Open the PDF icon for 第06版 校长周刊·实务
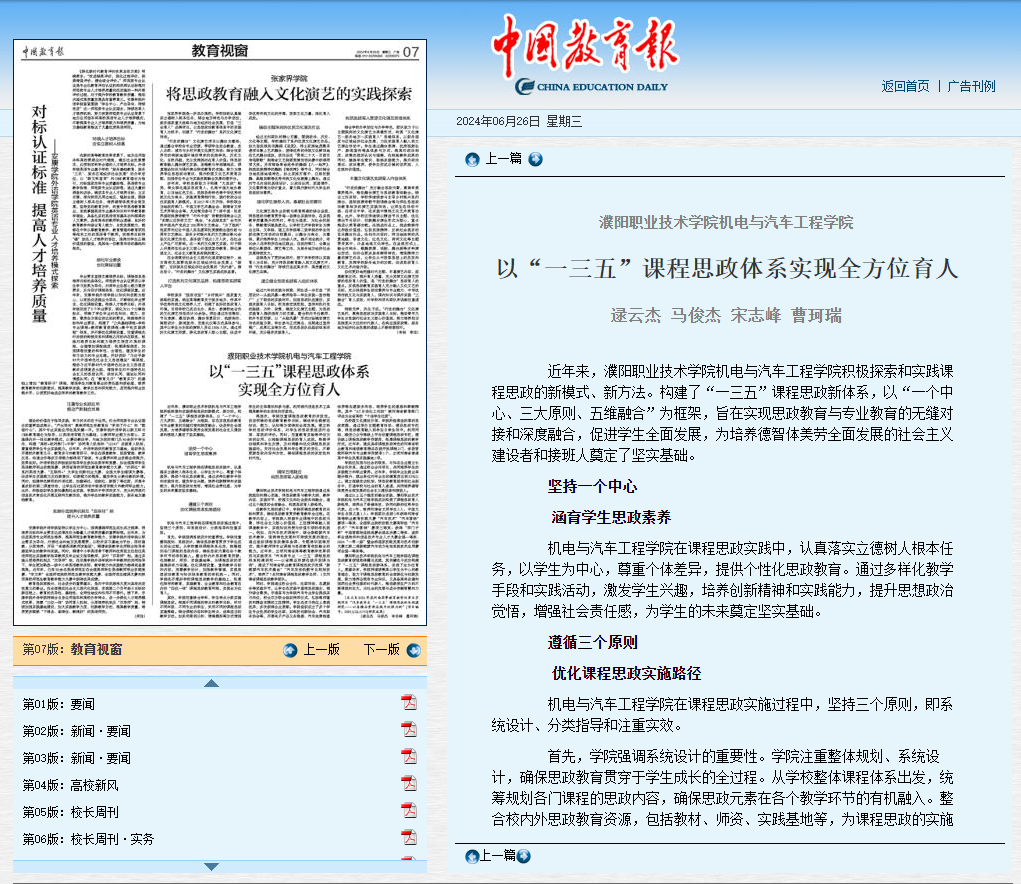1021x884 pixels. click(409, 838)
